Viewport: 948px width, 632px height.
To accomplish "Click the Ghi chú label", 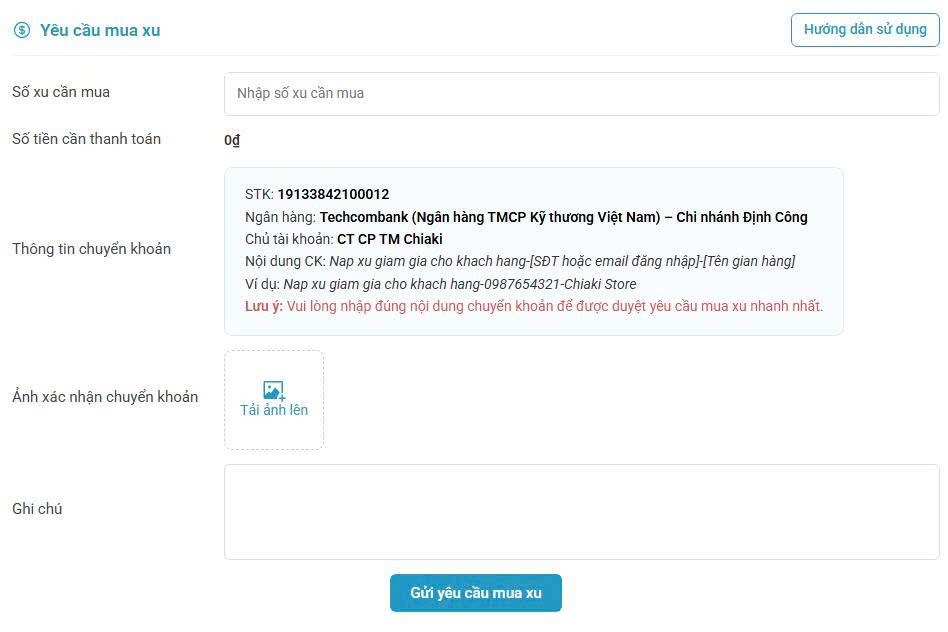I will [x=37, y=509].
